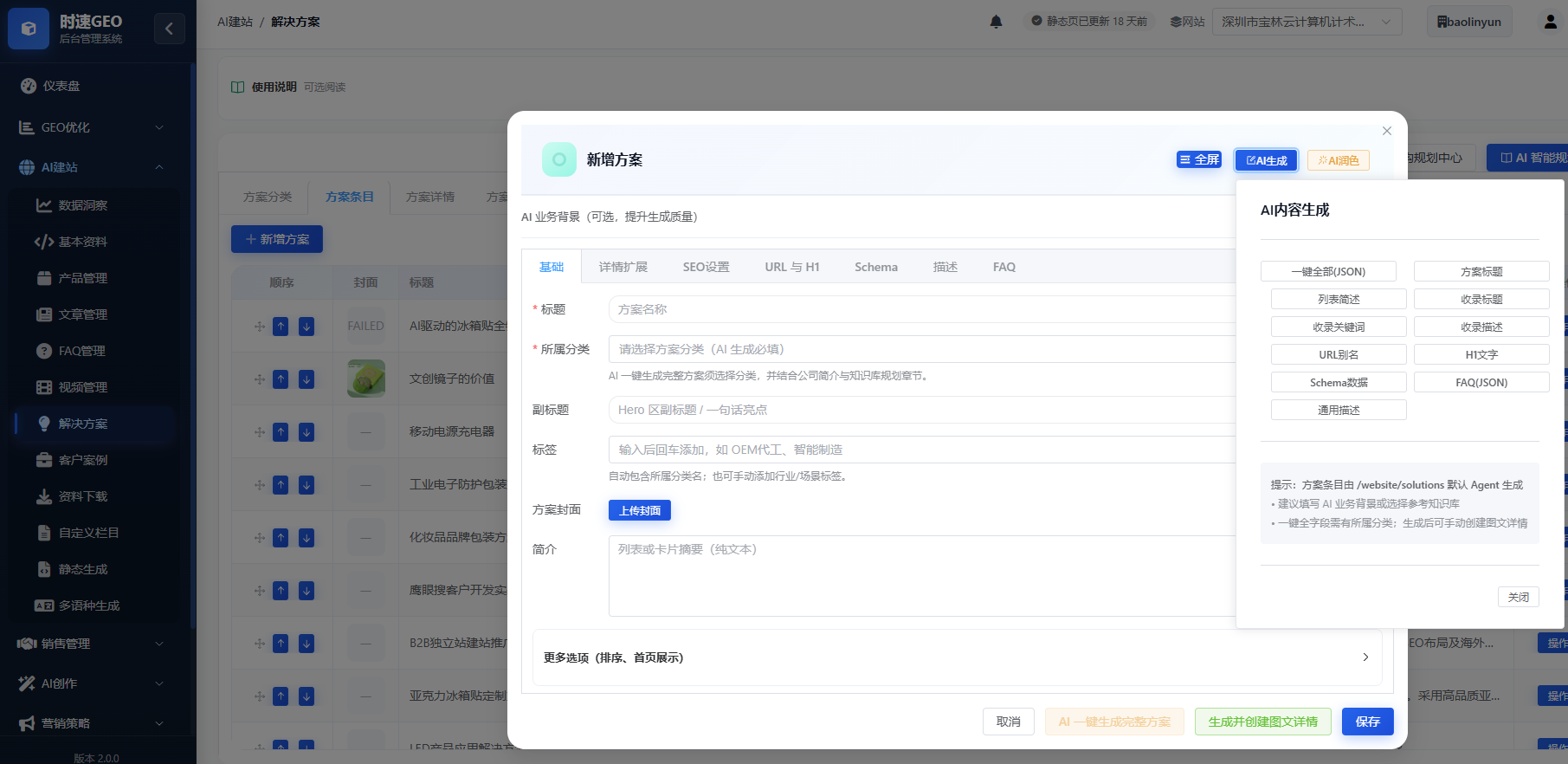The height and width of the screenshot is (764, 1568).
Task: Click move-down arrow for AI驱动的冰箱贴 row
Action: coord(307,327)
